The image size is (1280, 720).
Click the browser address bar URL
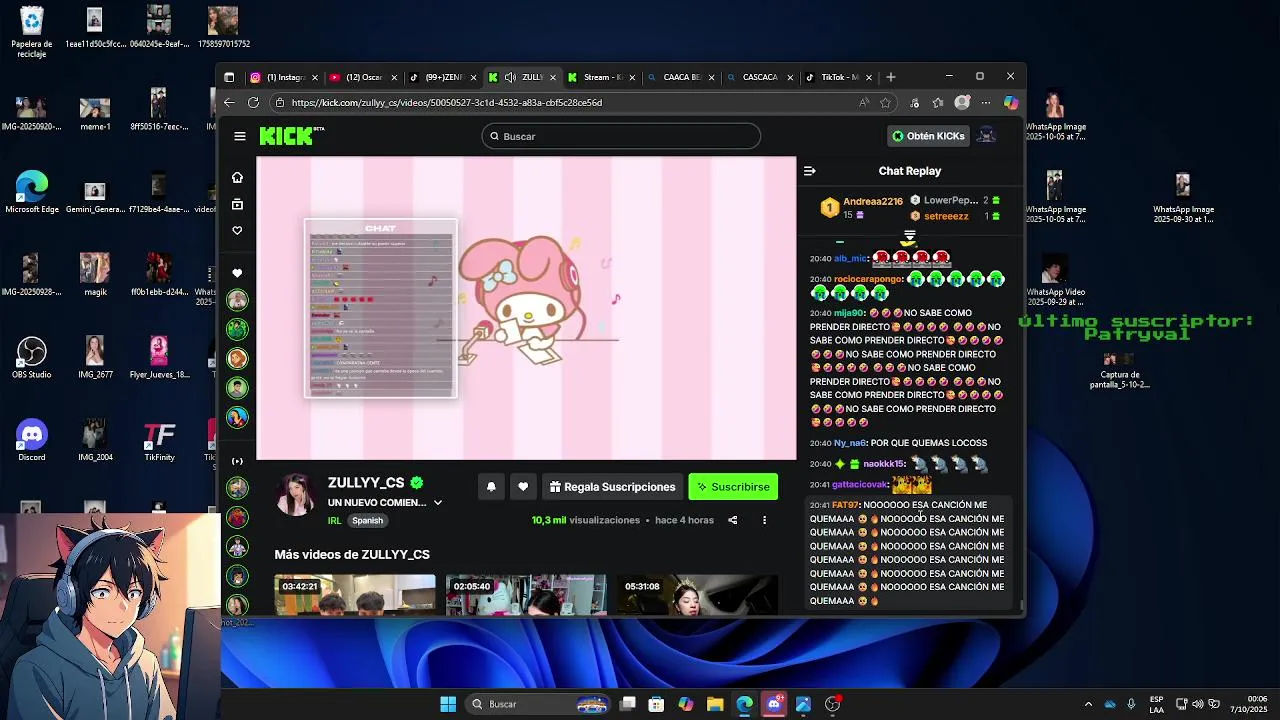click(x=447, y=102)
